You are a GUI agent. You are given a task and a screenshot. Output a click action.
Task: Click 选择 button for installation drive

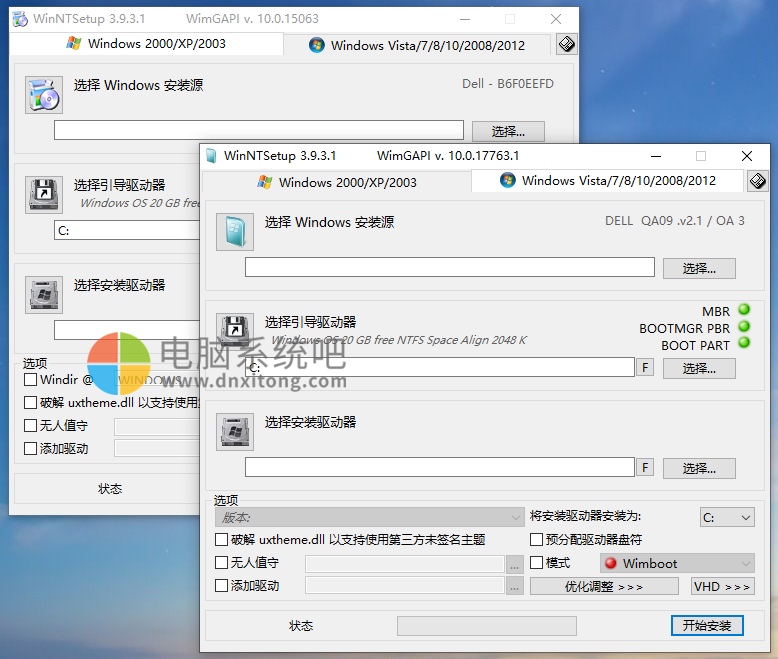click(x=699, y=468)
